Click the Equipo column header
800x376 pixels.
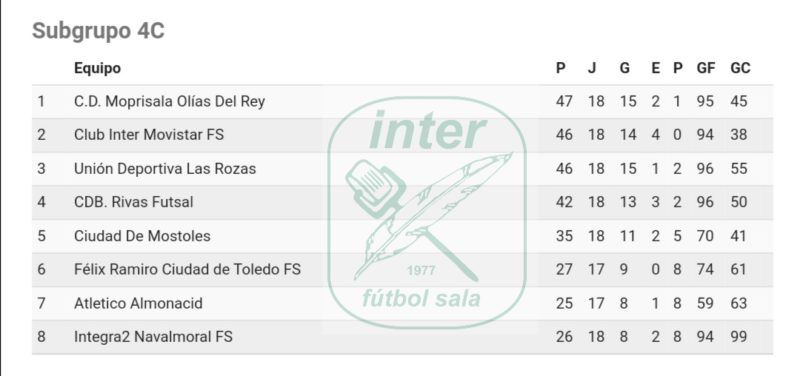[97, 68]
